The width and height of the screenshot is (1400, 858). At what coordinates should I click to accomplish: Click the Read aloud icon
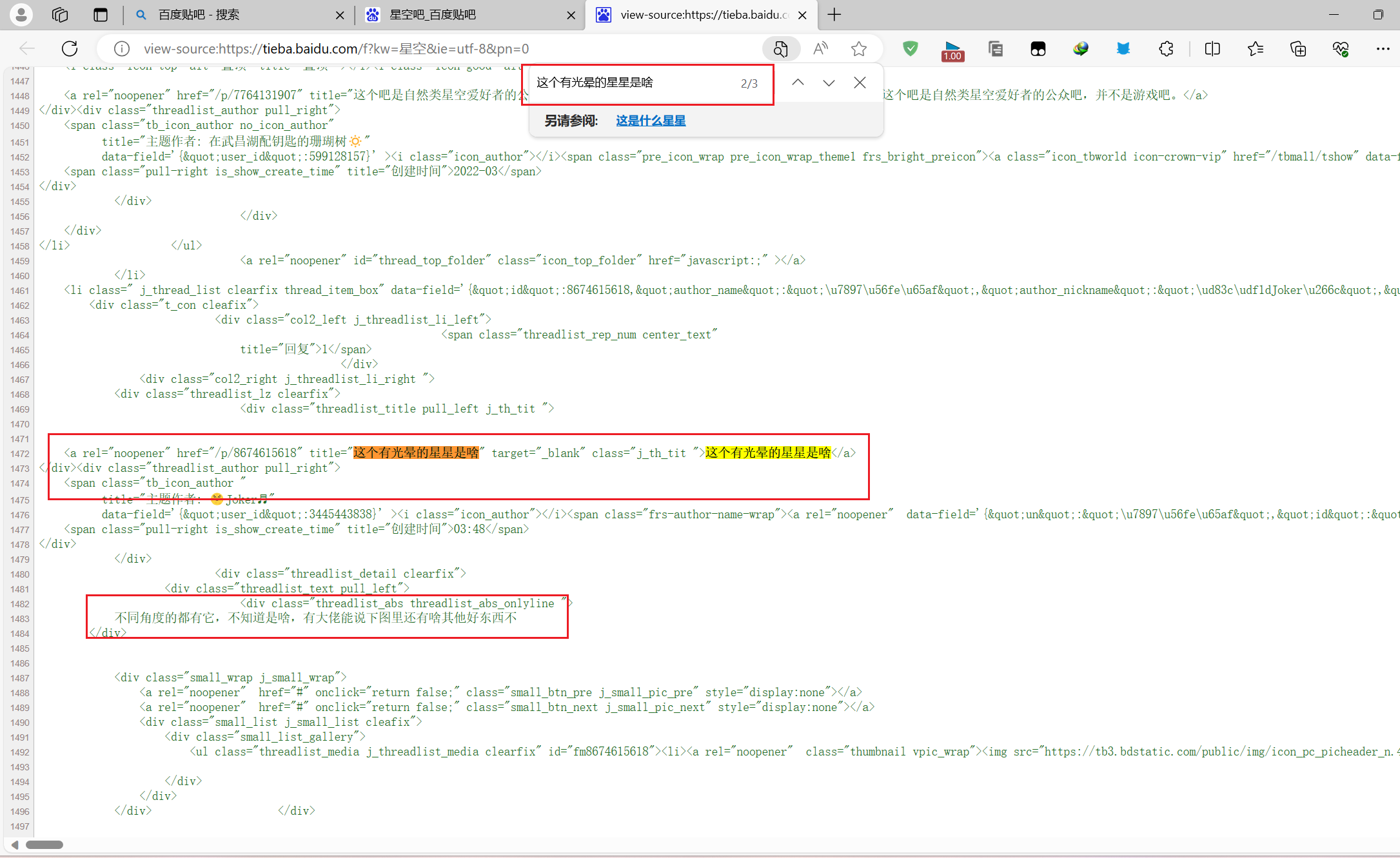820,48
